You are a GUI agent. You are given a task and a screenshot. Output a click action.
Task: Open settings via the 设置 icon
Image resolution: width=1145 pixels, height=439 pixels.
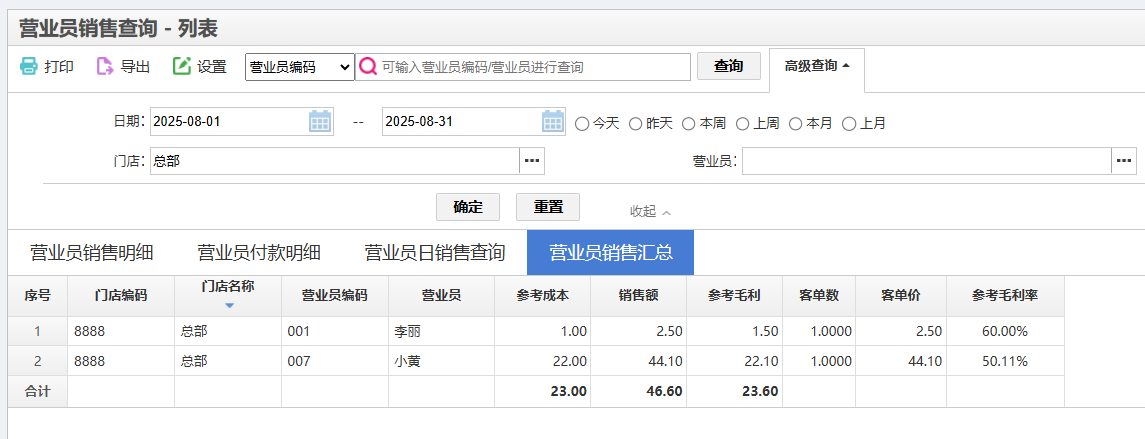point(182,67)
